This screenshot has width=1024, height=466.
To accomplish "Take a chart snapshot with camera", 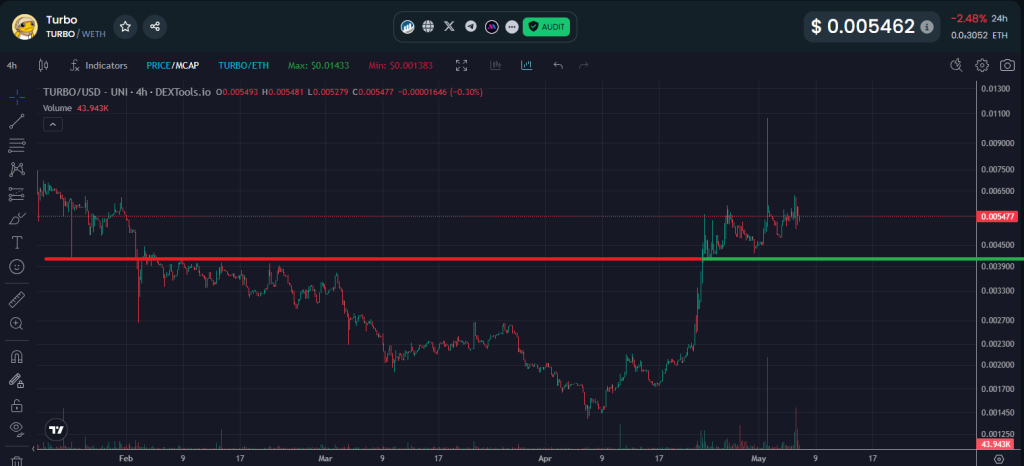I will point(1008,65).
